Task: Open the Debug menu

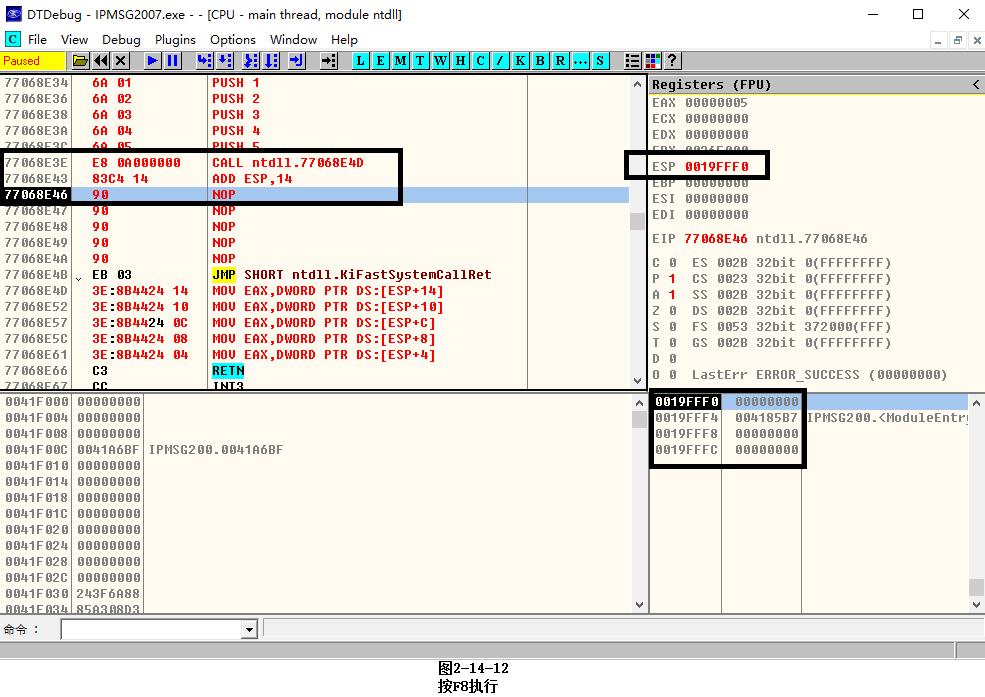Action: (x=121, y=39)
